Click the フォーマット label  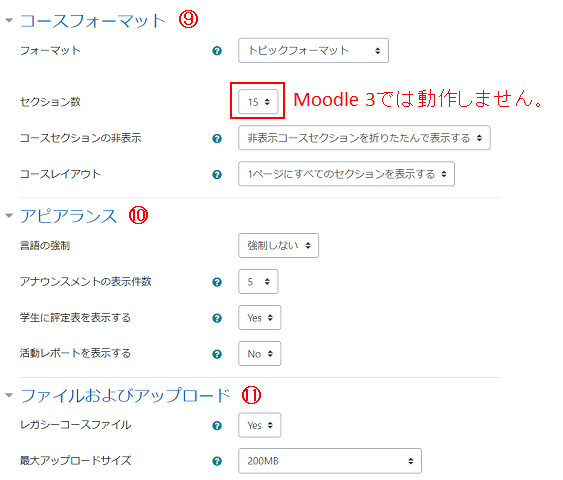tap(50, 51)
